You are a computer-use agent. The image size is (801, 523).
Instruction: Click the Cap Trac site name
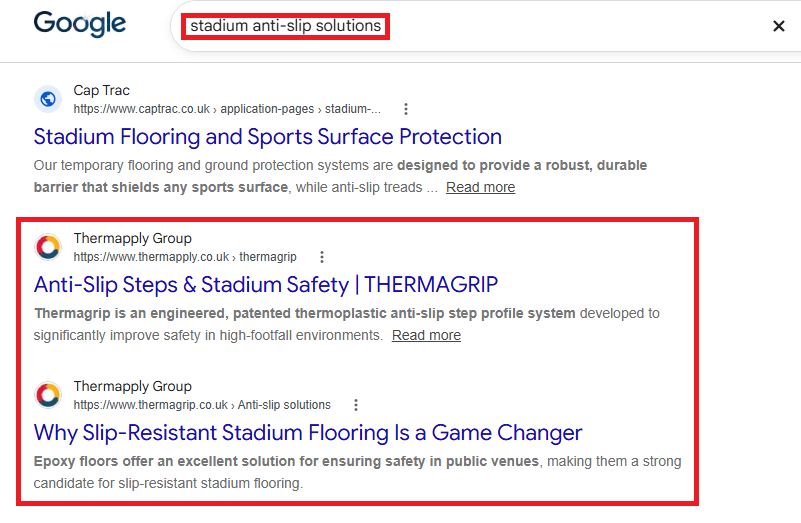[x=102, y=90]
